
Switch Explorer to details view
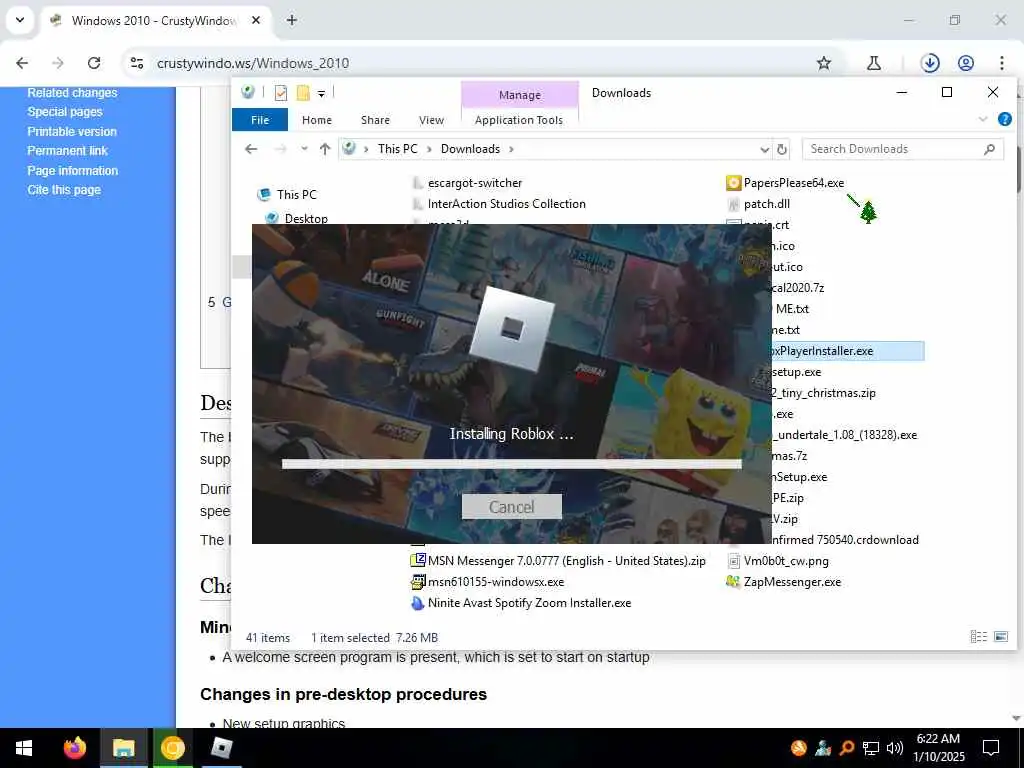pyautogui.click(x=978, y=637)
